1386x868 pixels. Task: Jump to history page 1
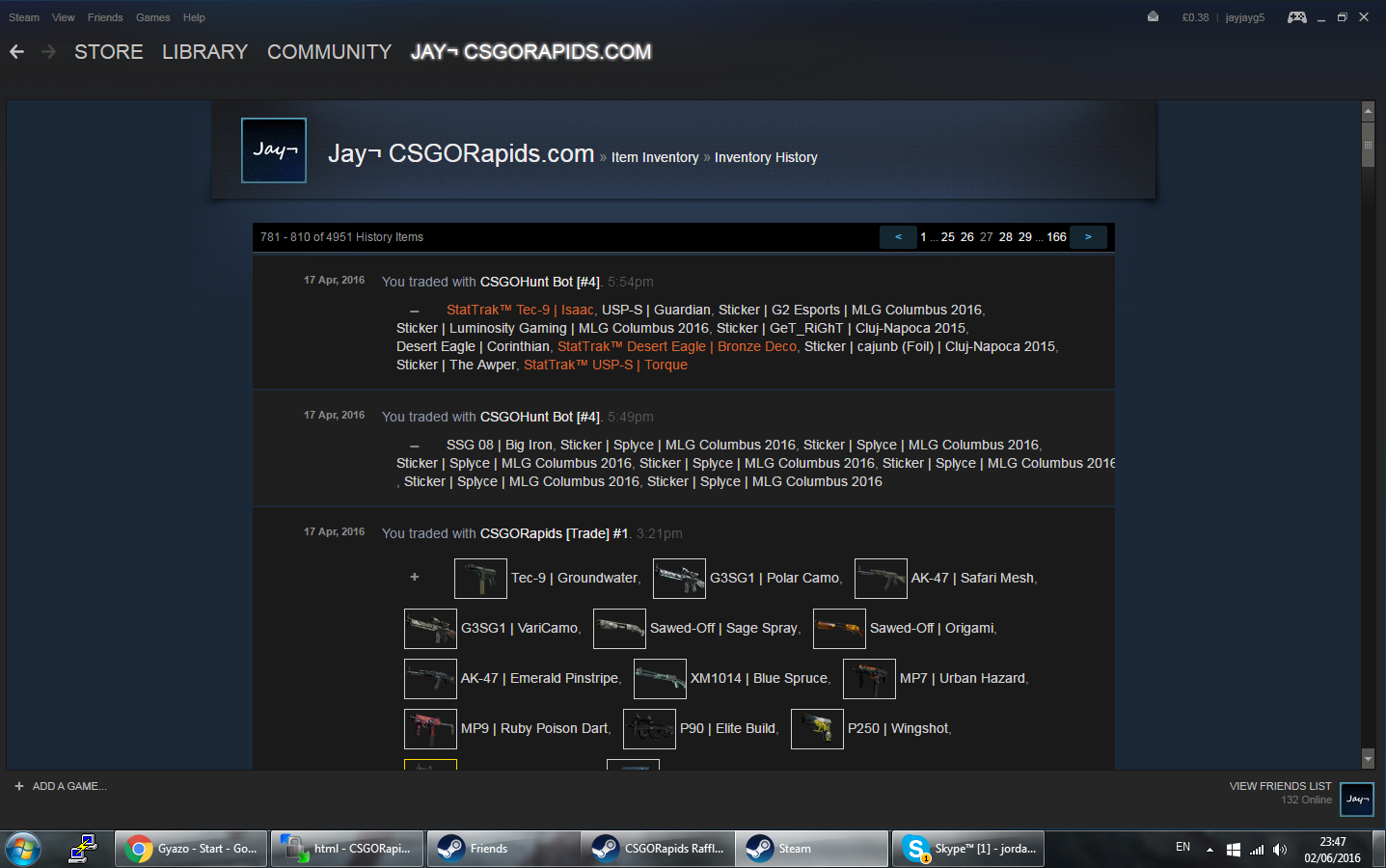[923, 237]
